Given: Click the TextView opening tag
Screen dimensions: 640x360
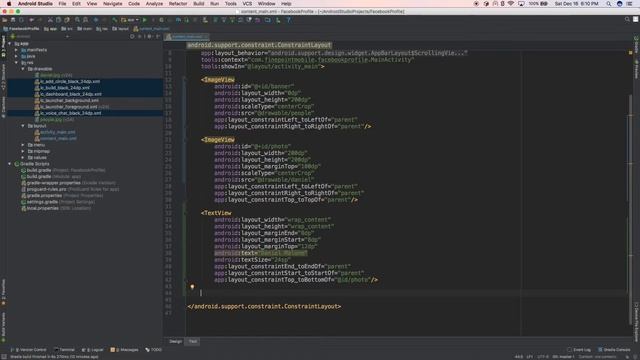Looking at the screenshot, I should [x=216, y=213].
